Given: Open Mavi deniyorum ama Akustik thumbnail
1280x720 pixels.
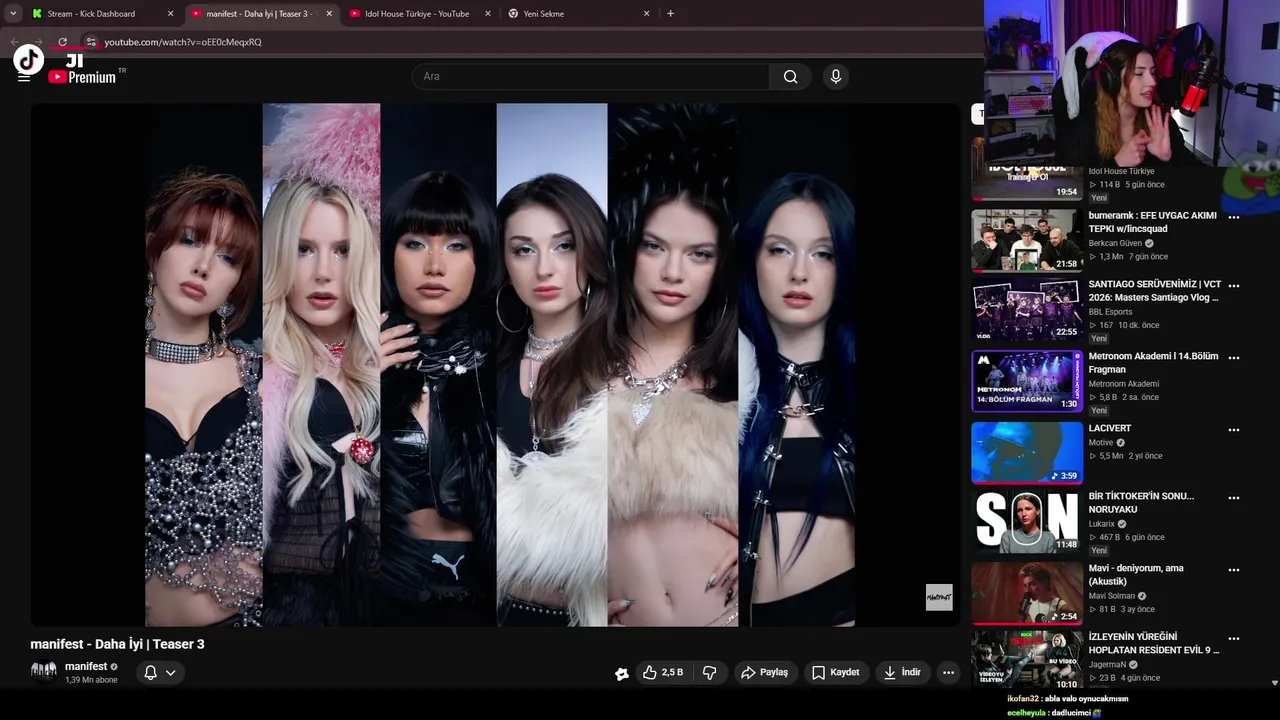Looking at the screenshot, I should [x=1027, y=593].
